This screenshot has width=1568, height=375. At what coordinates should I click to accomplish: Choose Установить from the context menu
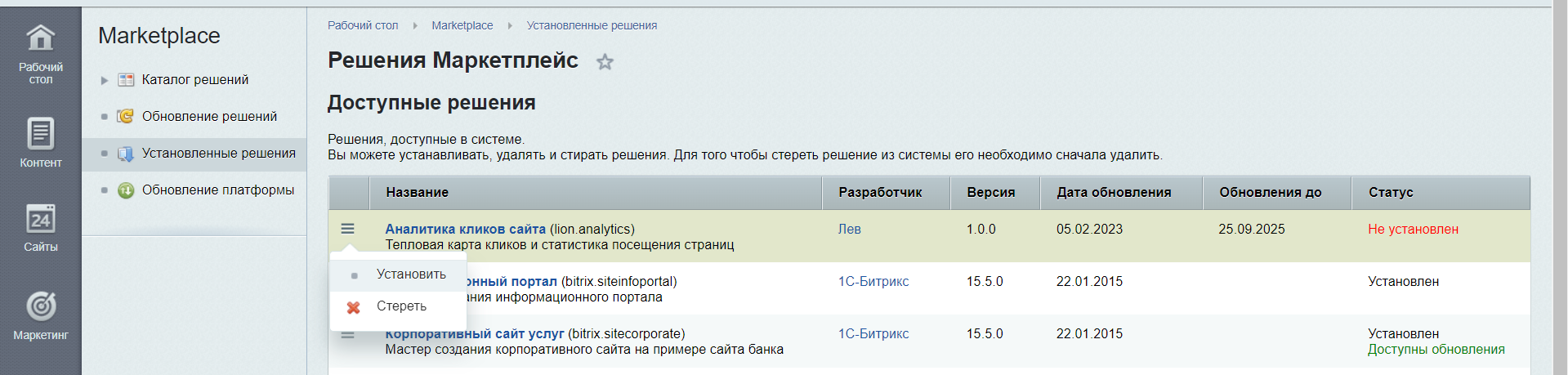click(x=410, y=275)
